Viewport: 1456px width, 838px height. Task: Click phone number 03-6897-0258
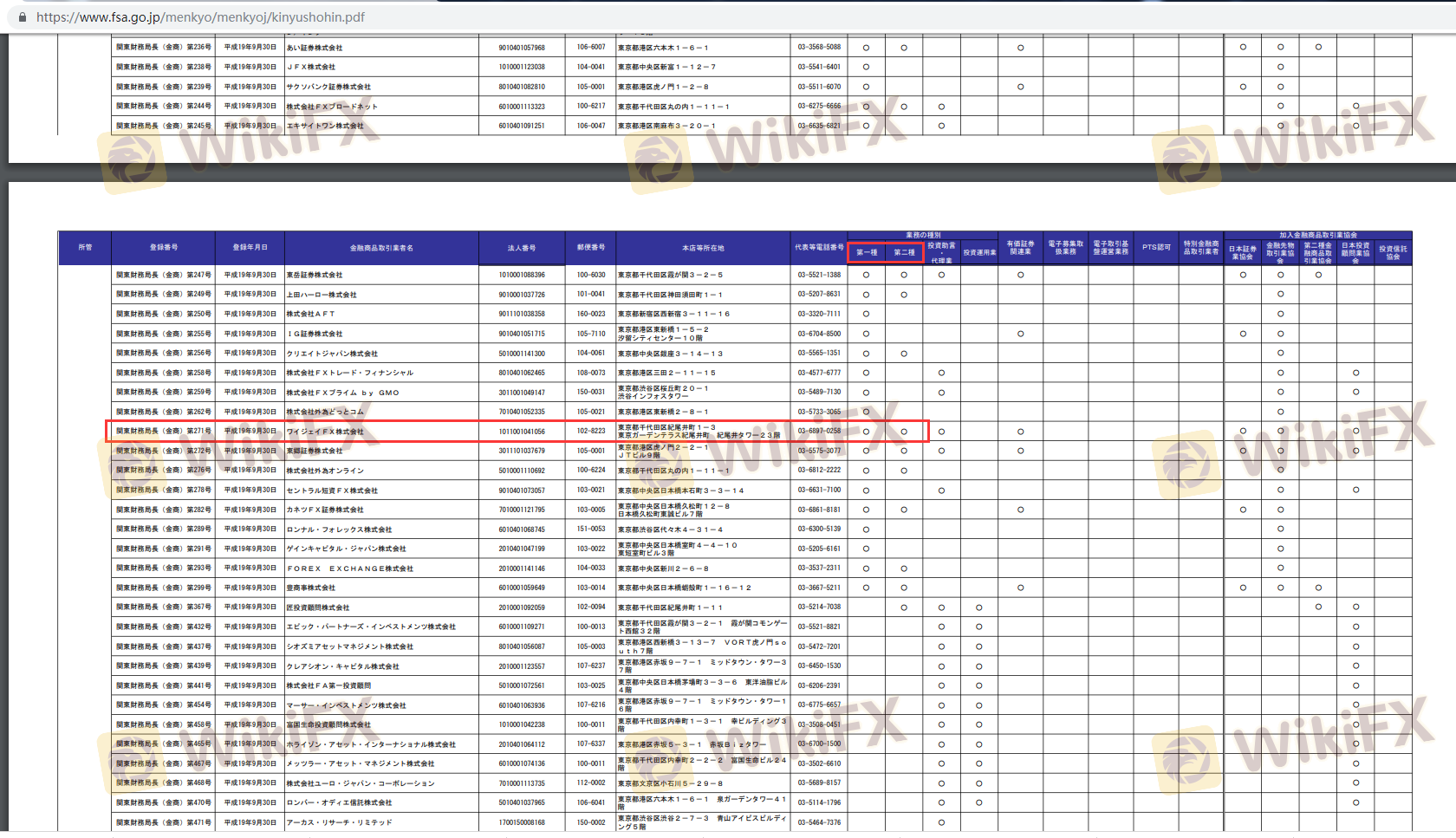819,431
